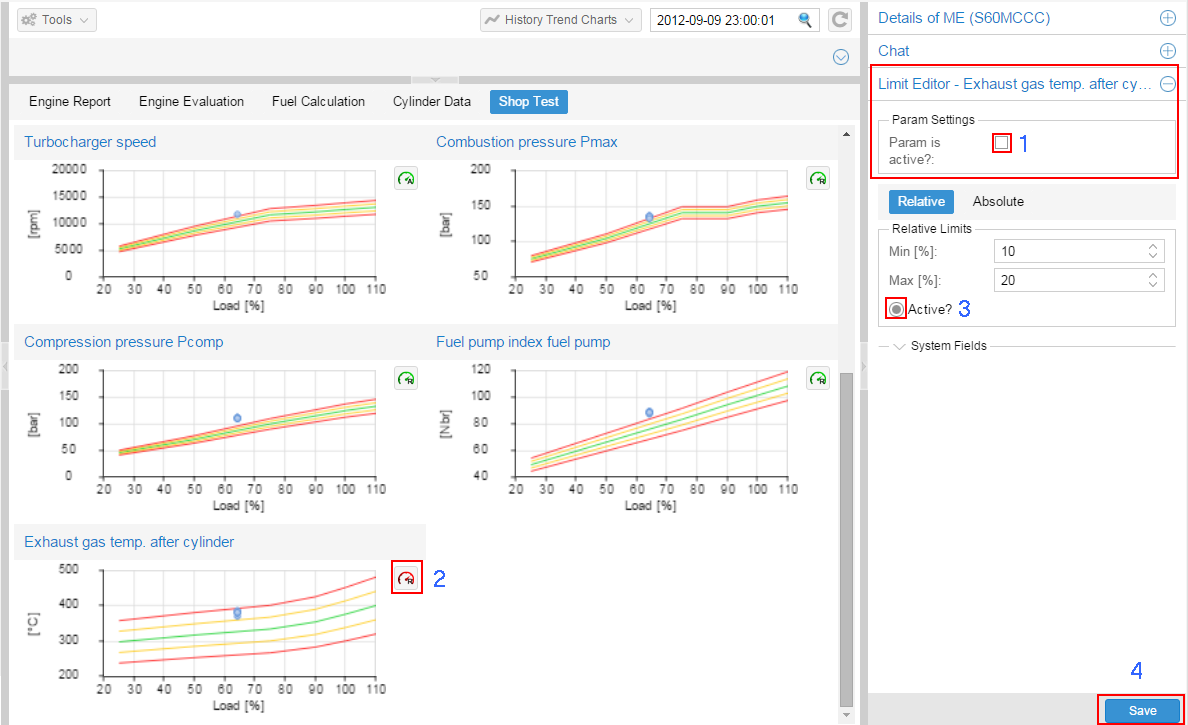
Task: Open the Turbocharger speed chart title link
Action: [90, 142]
